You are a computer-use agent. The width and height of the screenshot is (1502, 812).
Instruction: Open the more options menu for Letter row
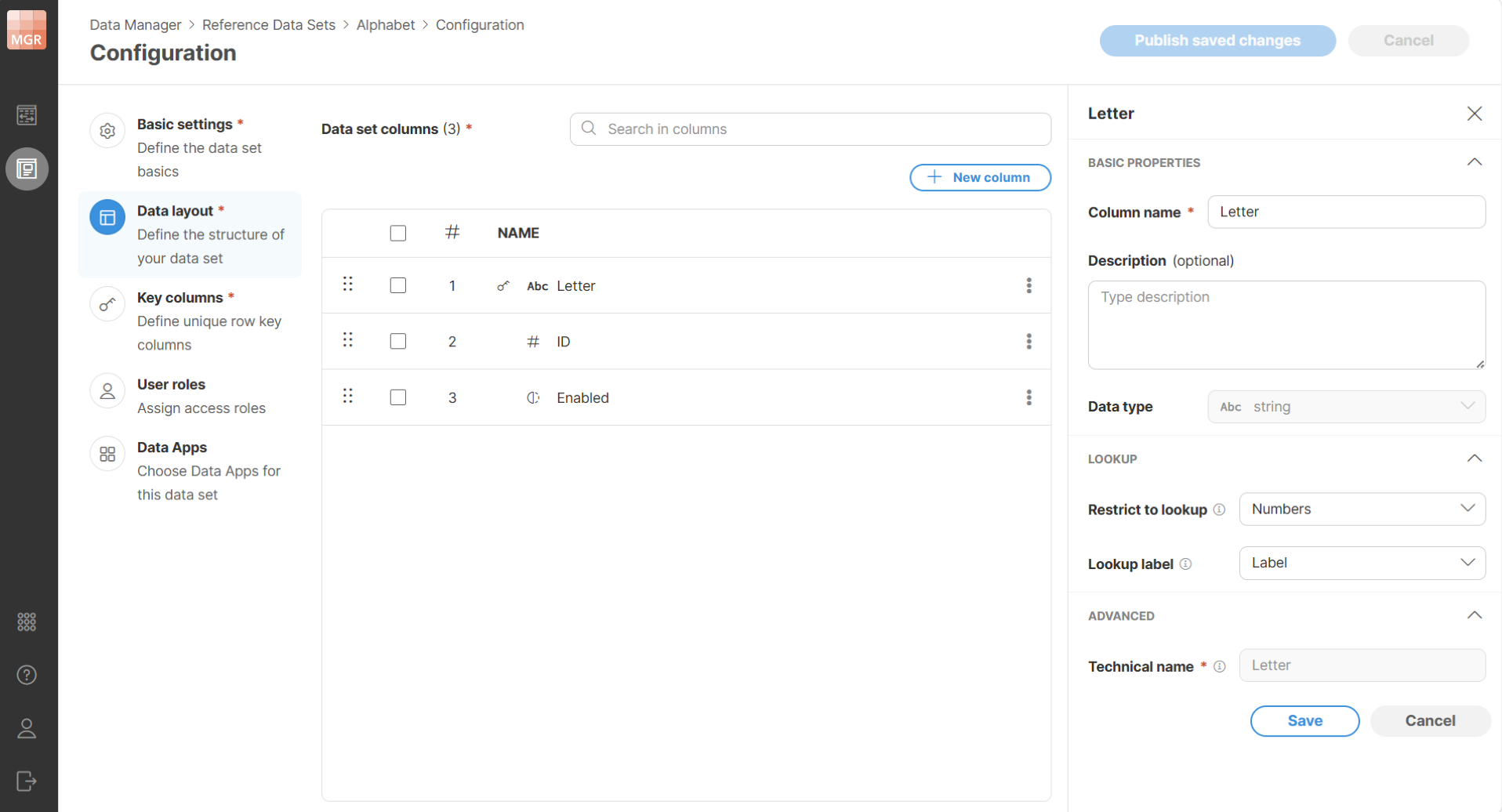coord(1029,285)
